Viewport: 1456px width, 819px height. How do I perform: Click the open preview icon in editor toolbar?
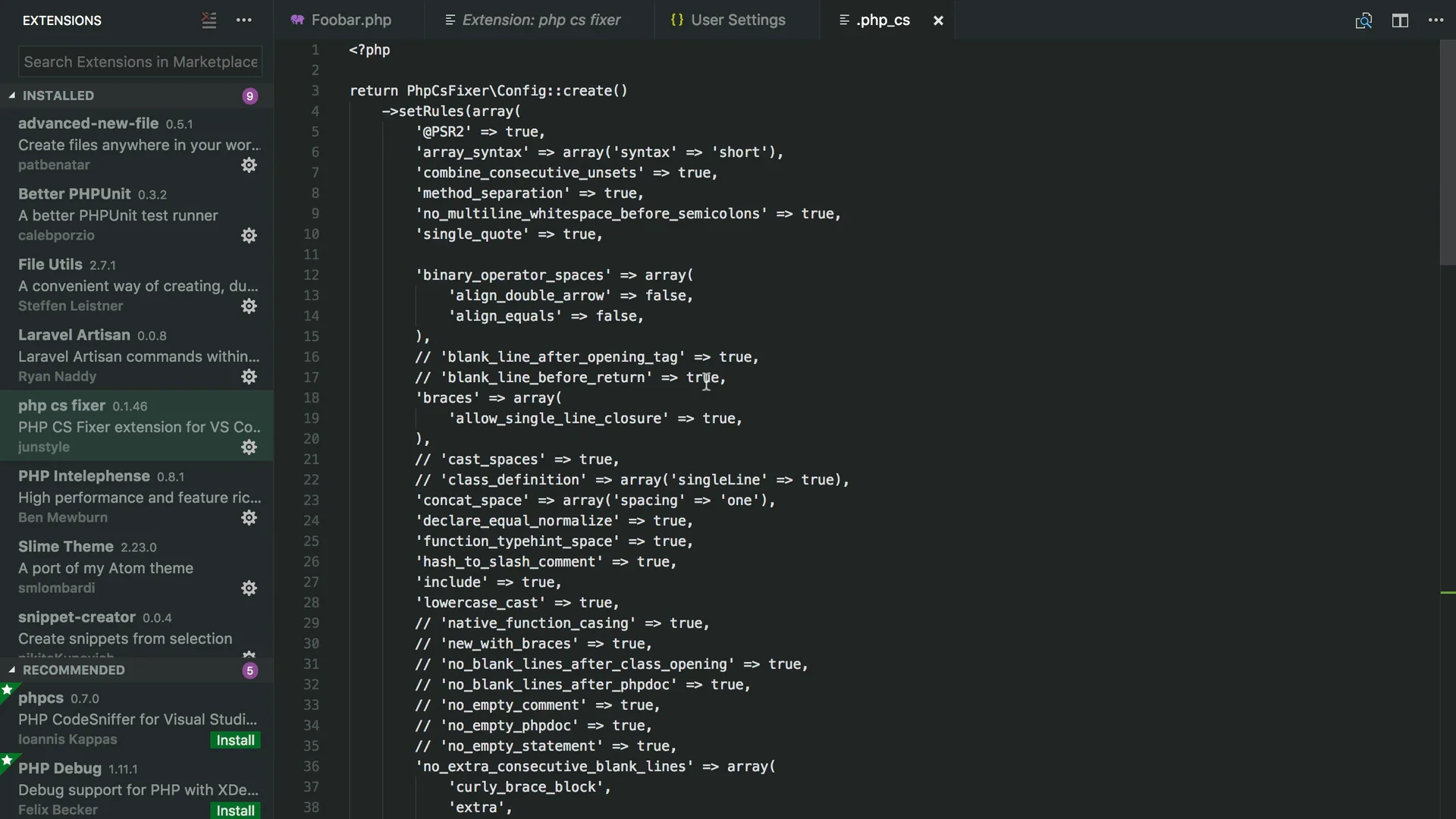(1363, 20)
